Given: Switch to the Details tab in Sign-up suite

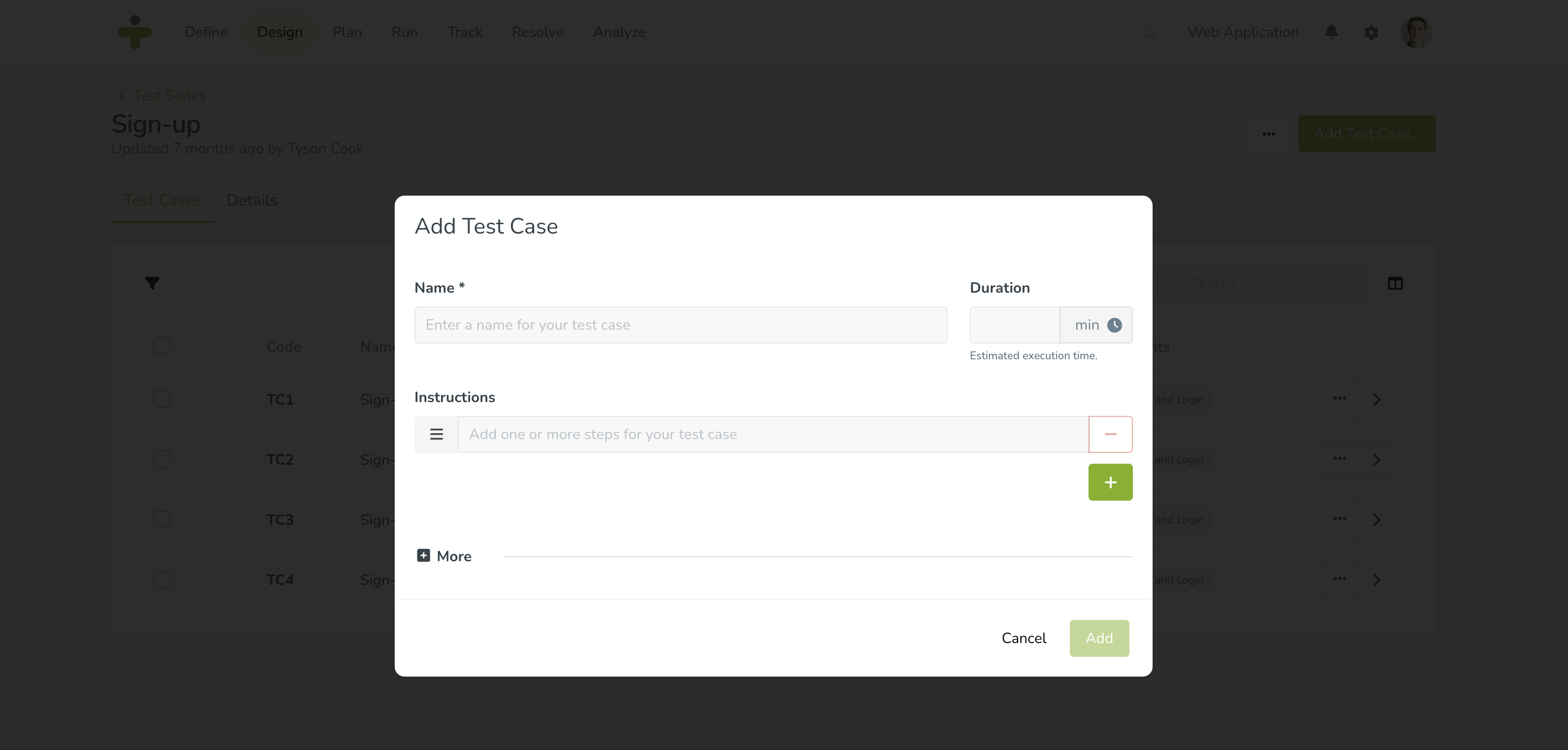Looking at the screenshot, I should [251, 200].
